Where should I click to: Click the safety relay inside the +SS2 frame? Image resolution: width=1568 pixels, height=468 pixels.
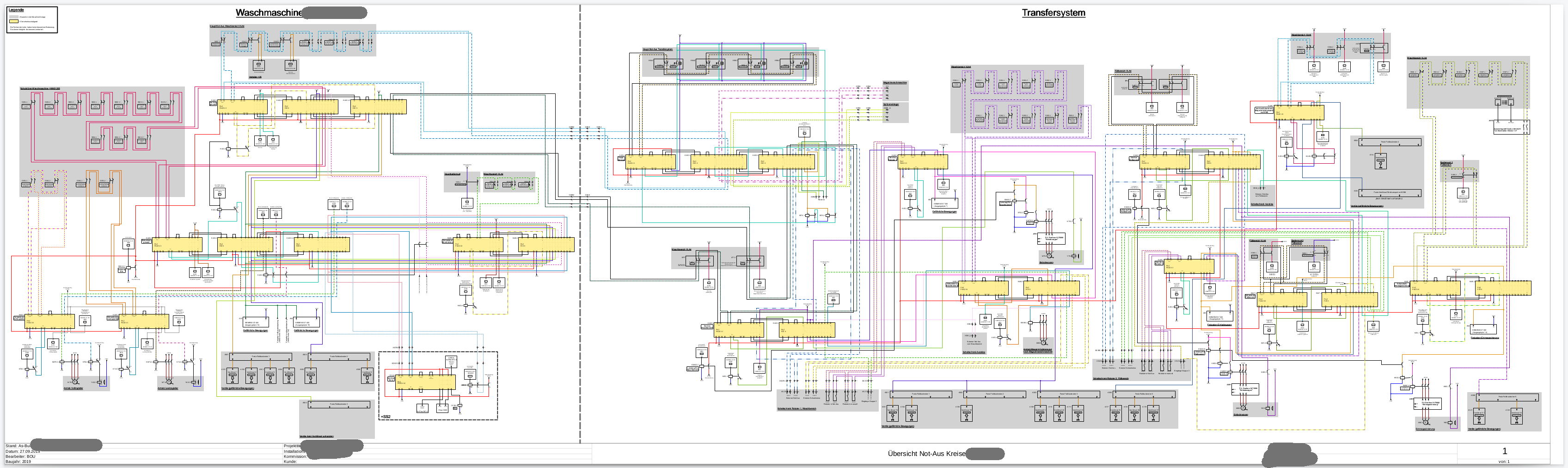point(425,382)
